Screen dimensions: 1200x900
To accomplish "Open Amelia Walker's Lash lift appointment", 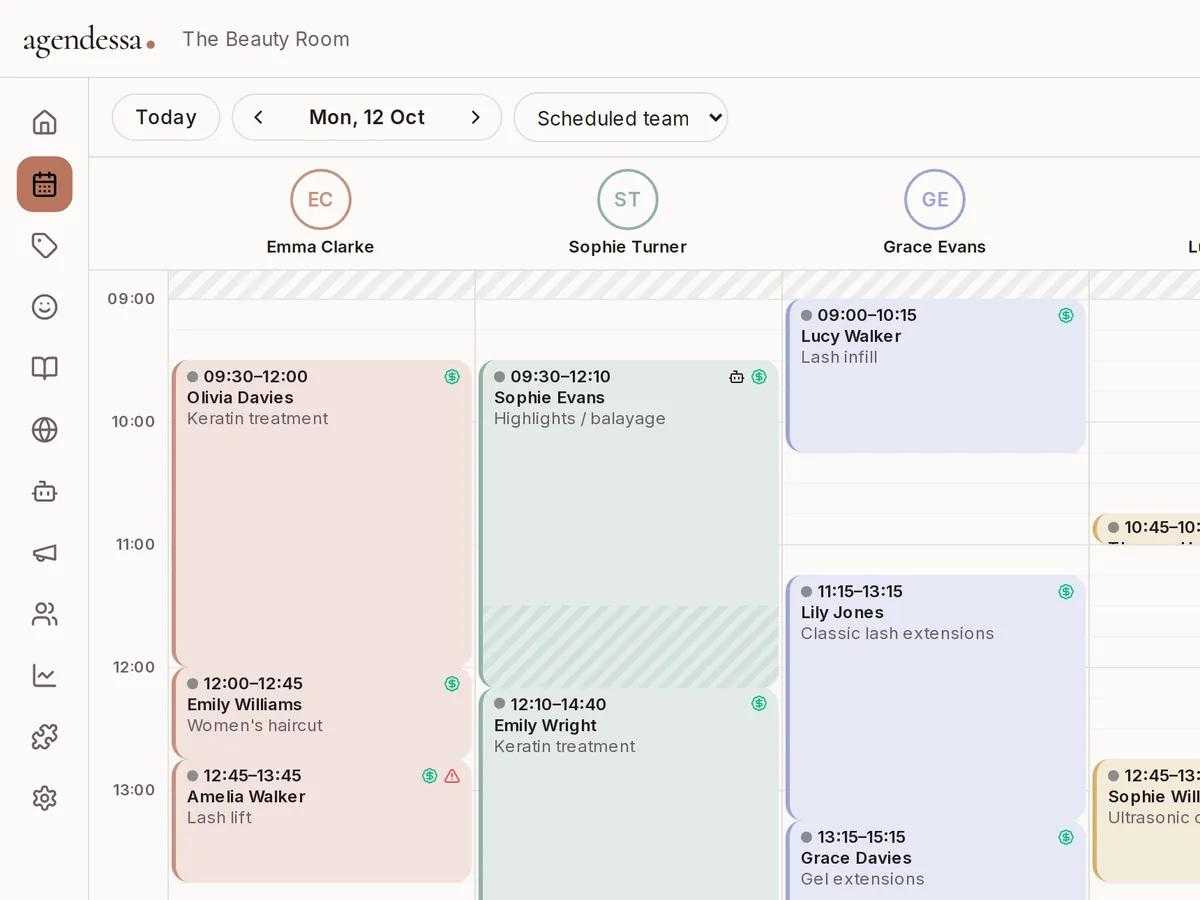I will (321, 821).
